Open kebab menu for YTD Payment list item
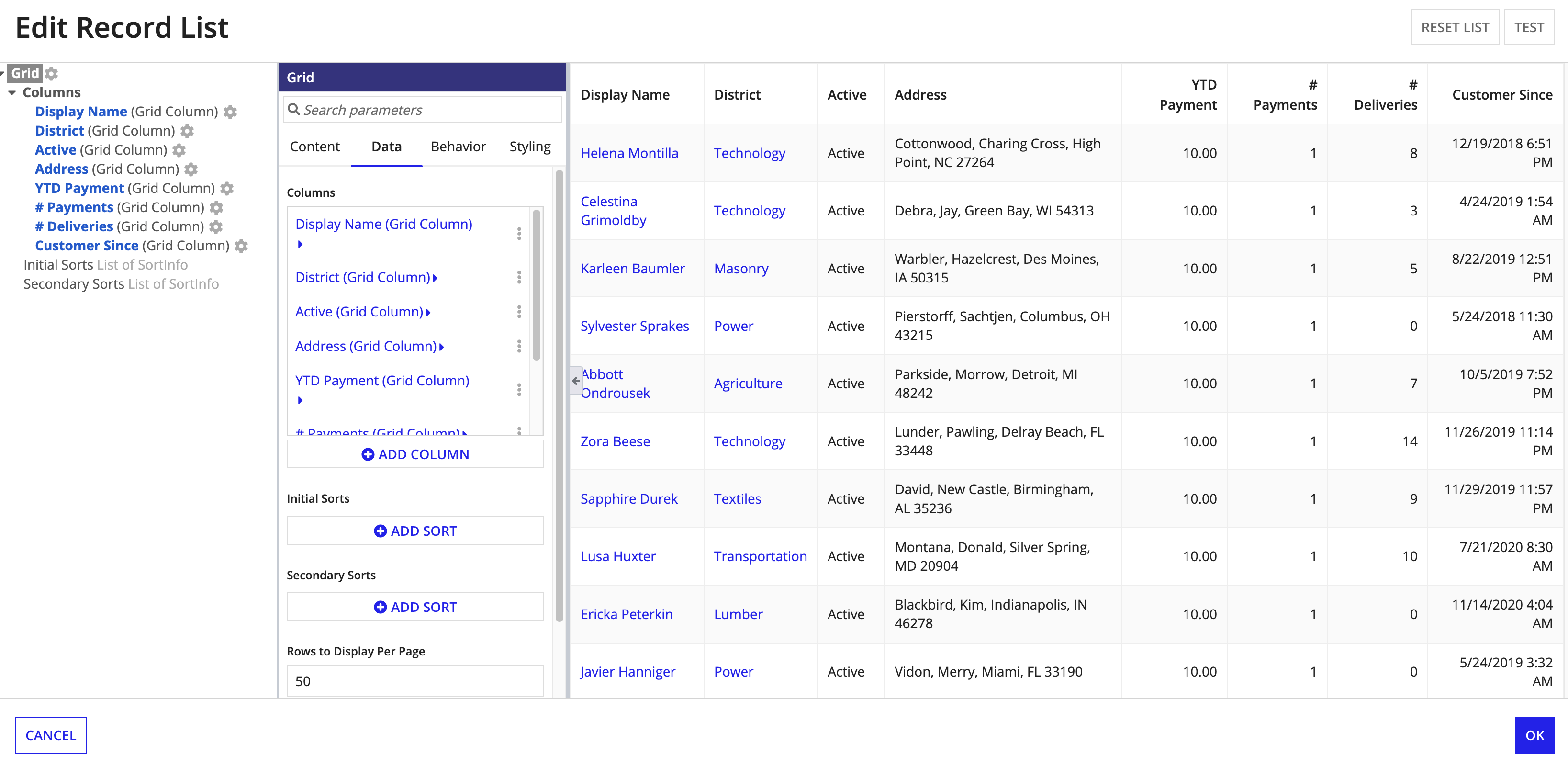Screen dimensions: 1568x768 pos(519,390)
